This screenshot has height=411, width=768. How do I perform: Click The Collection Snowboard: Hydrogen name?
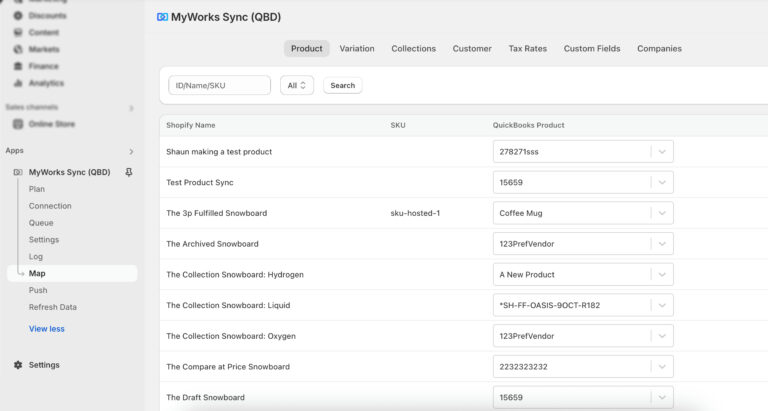pos(235,274)
